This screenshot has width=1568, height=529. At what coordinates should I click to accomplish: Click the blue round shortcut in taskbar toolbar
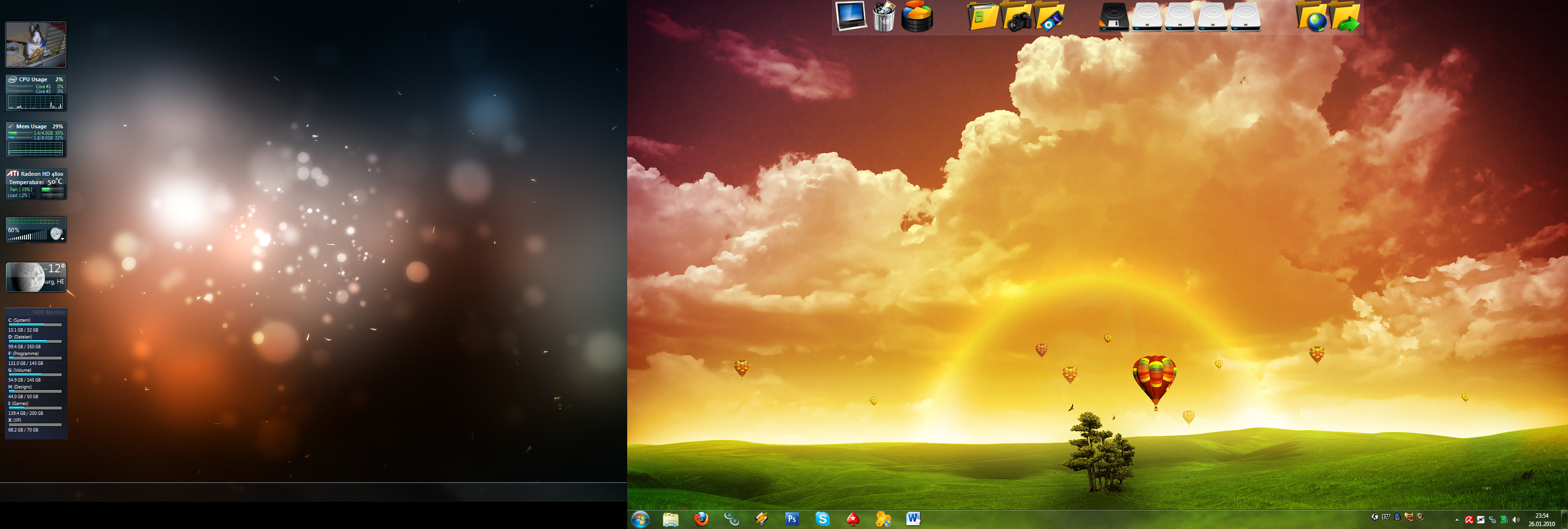pos(1397,517)
